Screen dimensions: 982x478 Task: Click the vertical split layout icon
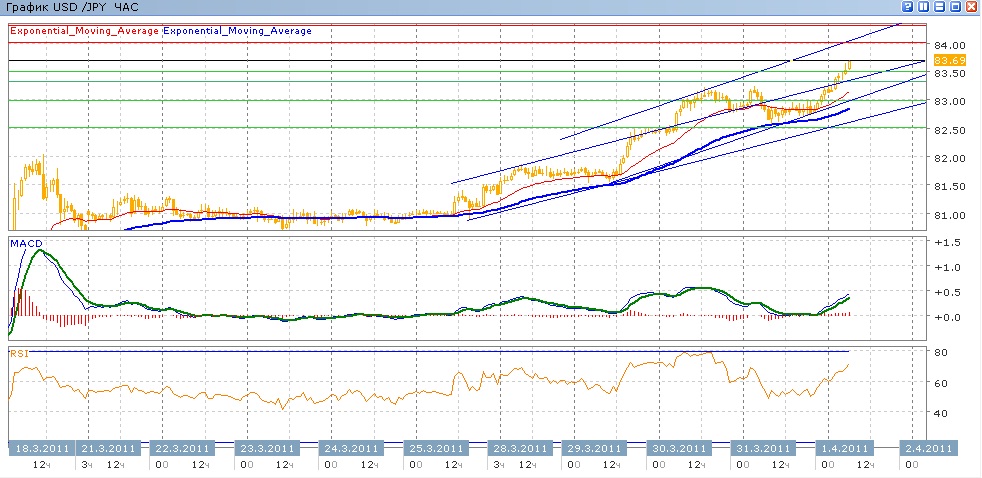[x=921, y=7]
